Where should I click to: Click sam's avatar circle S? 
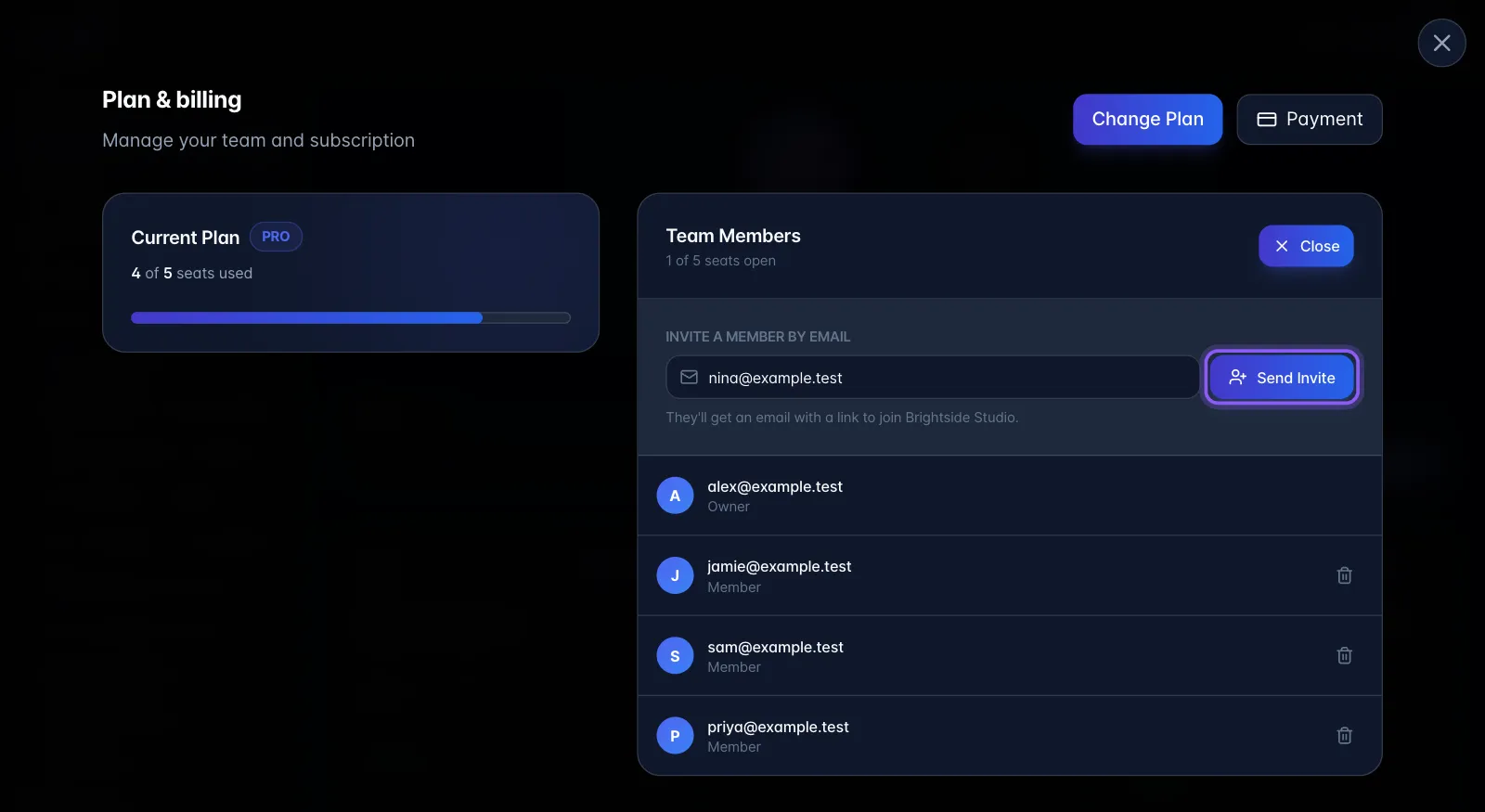pos(675,656)
